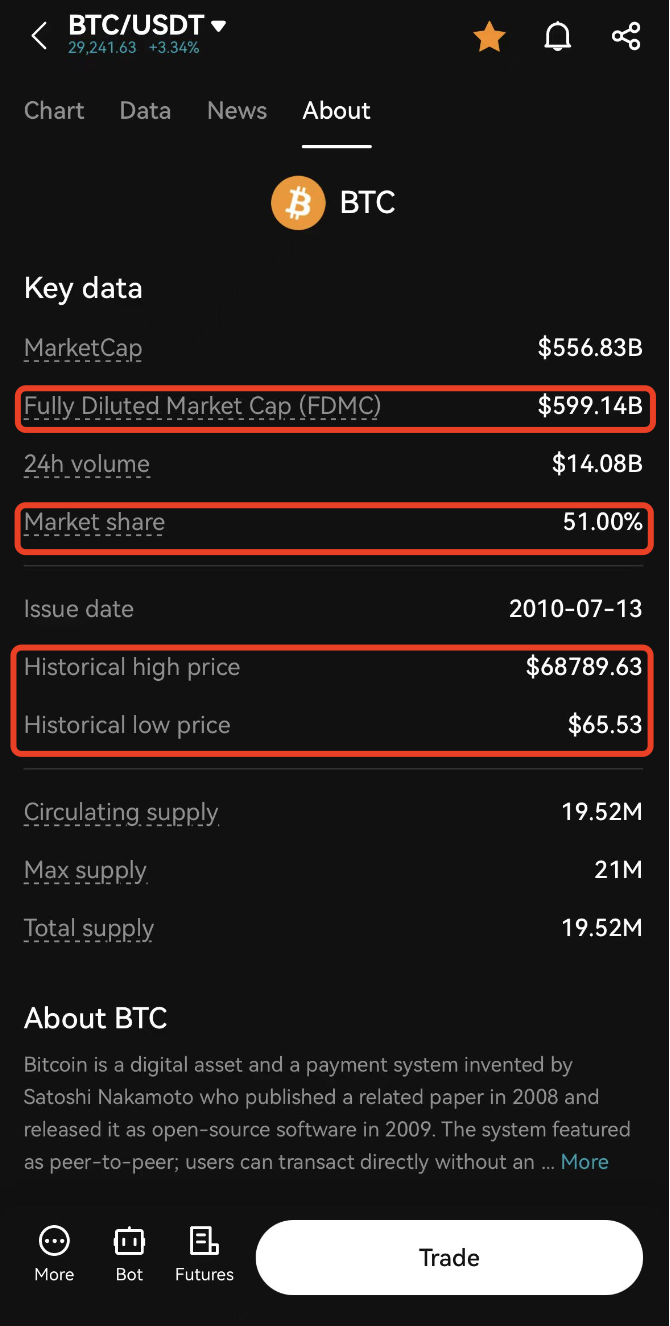Switch to the Chart tab
This screenshot has width=670, height=1326.
point(54,111)
